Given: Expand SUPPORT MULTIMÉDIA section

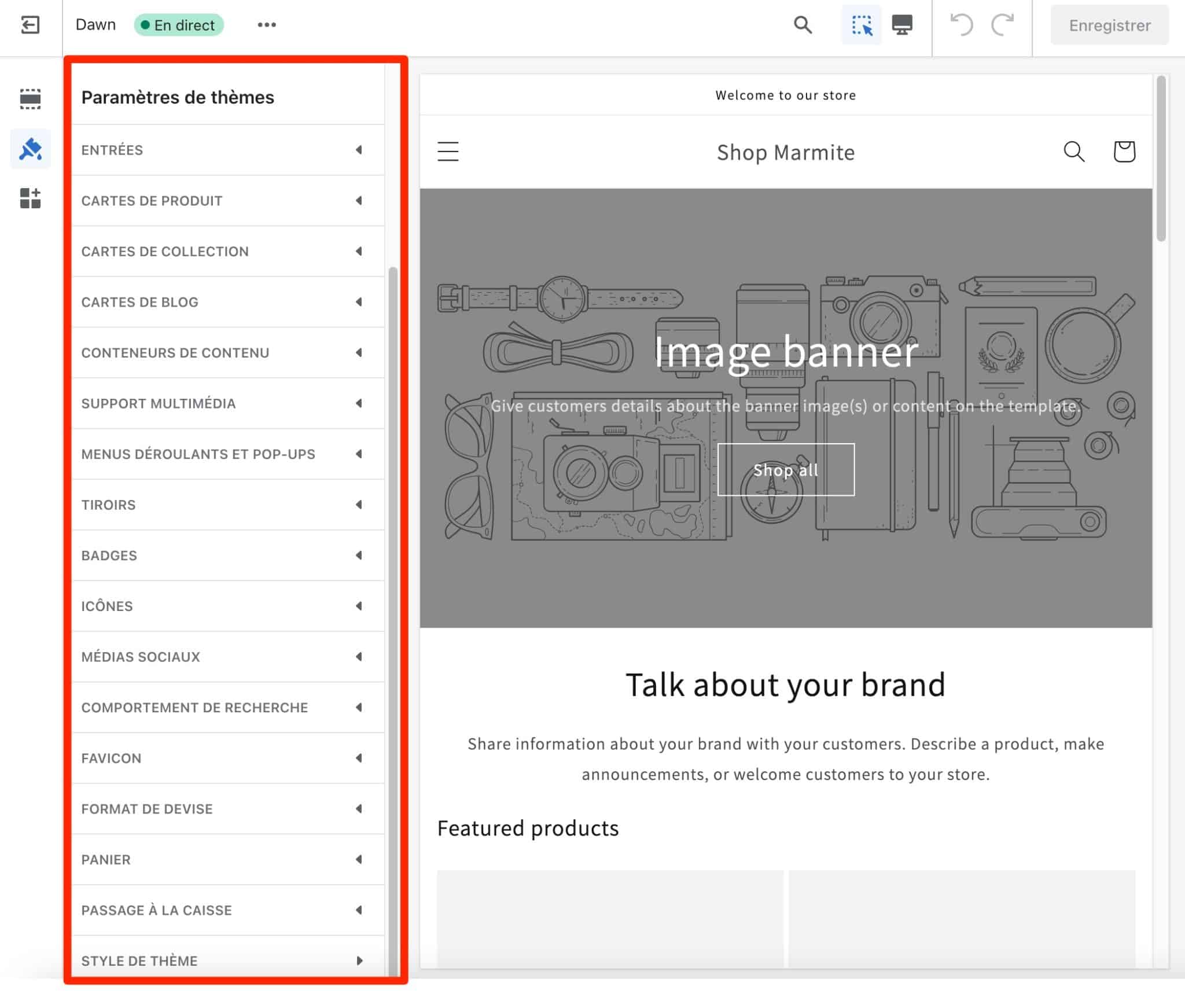Looking at the screenshot, I should pos(228,403).
